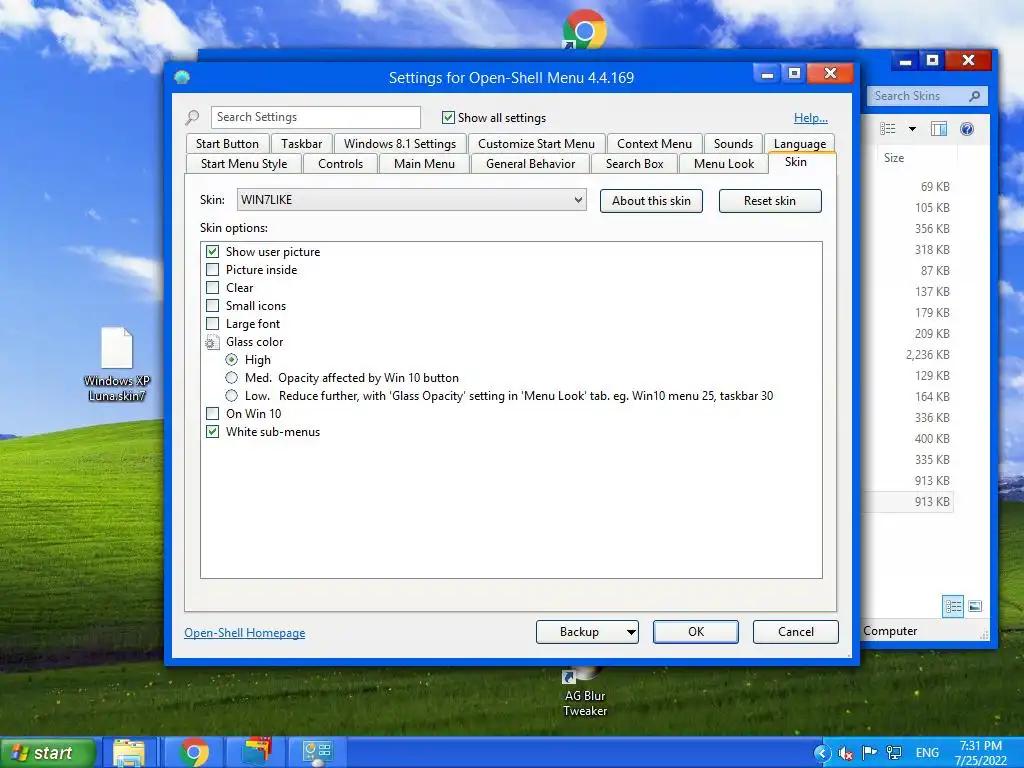Click Reset skin button
The height and width of the screenshot is (768, 1024).
770,201
